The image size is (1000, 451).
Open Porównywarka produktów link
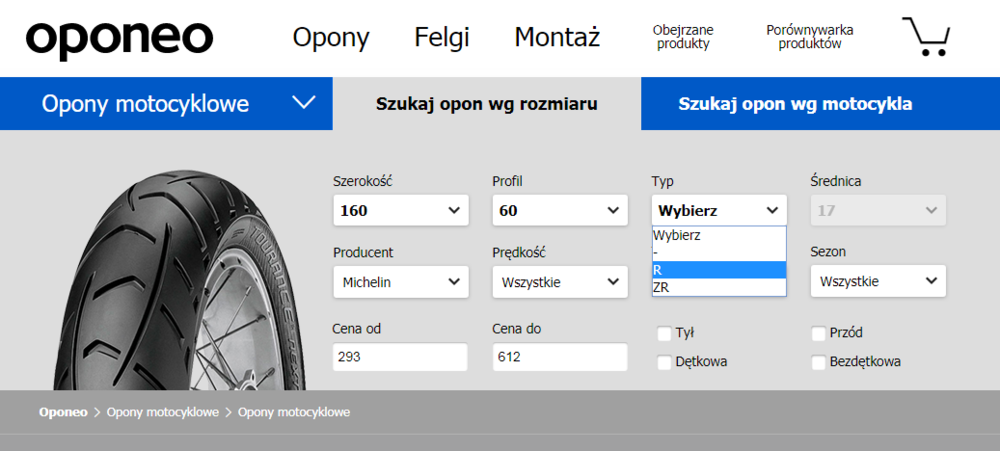click(x=810, y=37)
